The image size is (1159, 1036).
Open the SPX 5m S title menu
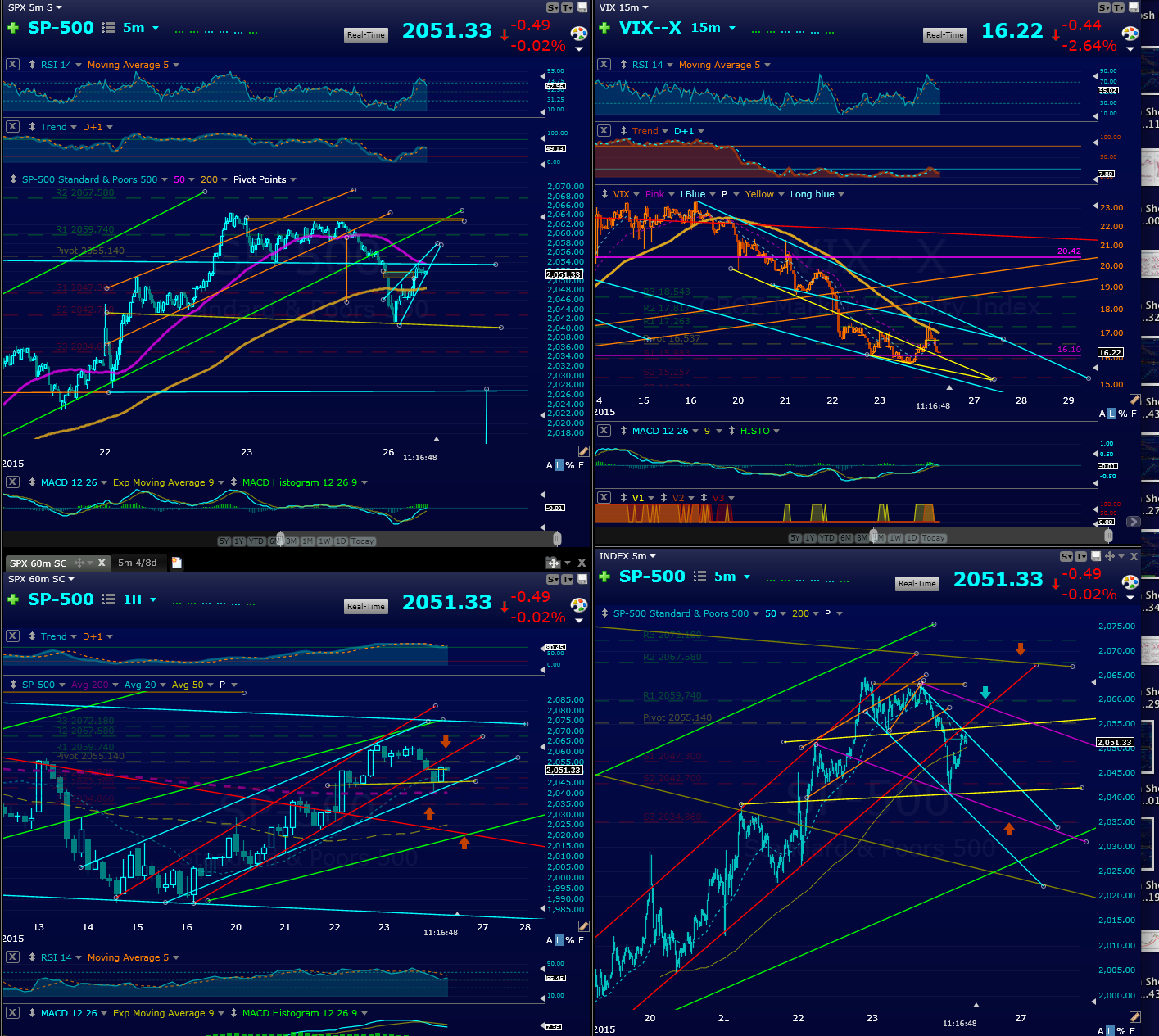point(35,7)
